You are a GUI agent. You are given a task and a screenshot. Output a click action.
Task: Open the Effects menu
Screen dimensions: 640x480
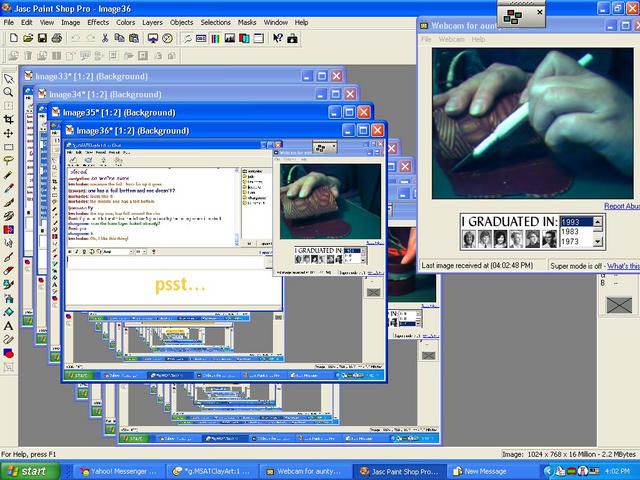pyautogui.click(x=98, y=22)
